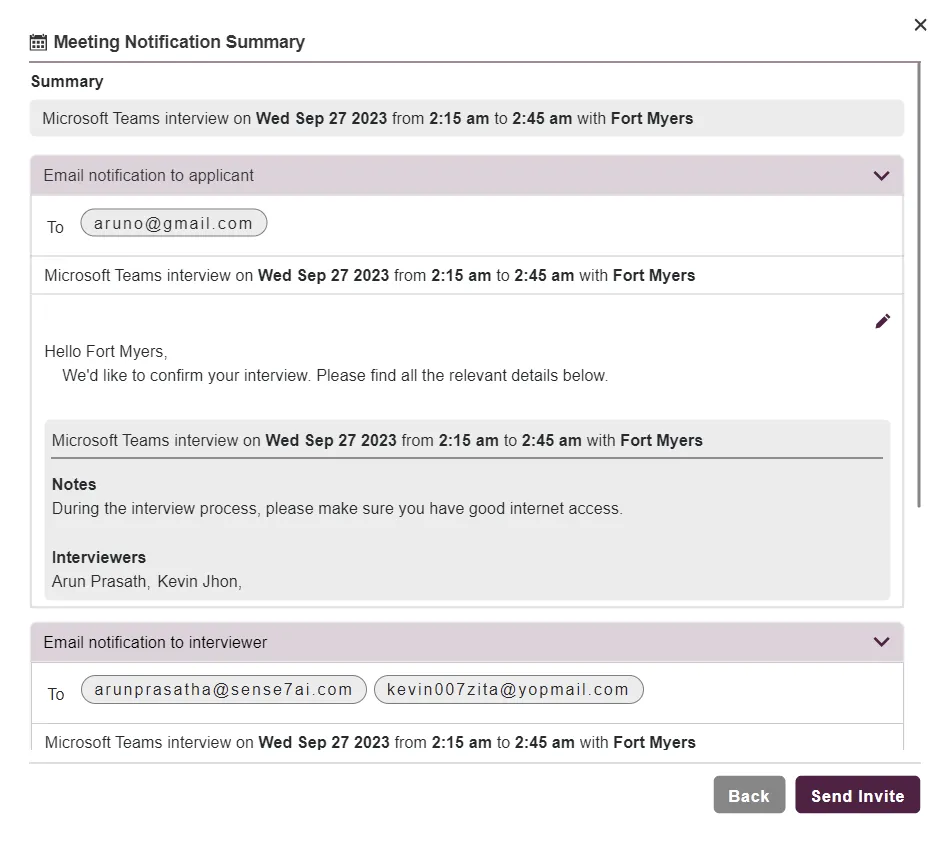Go back with the Back button

[749, 795]
